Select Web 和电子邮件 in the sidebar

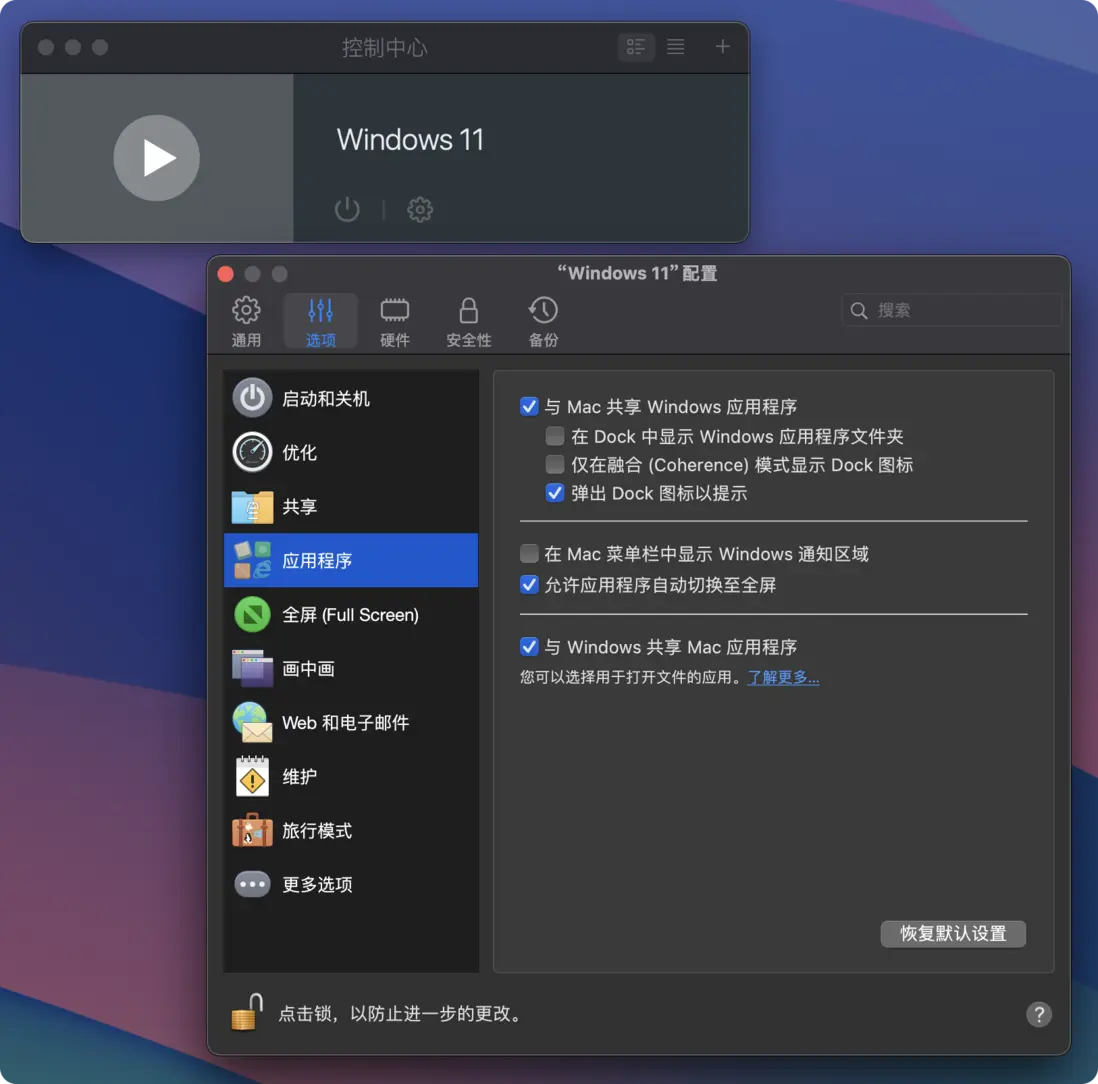351,722
